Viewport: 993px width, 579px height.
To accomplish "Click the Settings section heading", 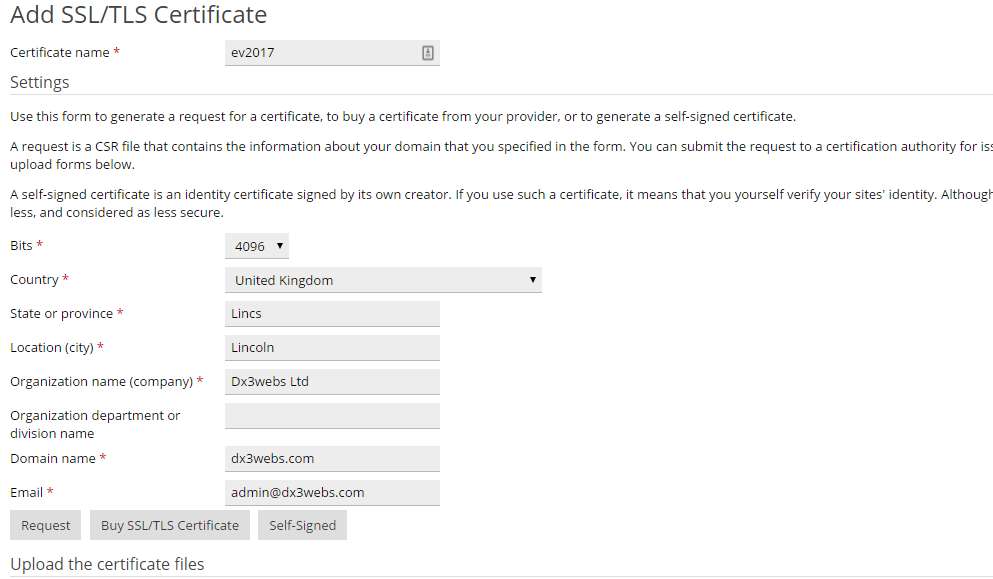I will point(39,82).
